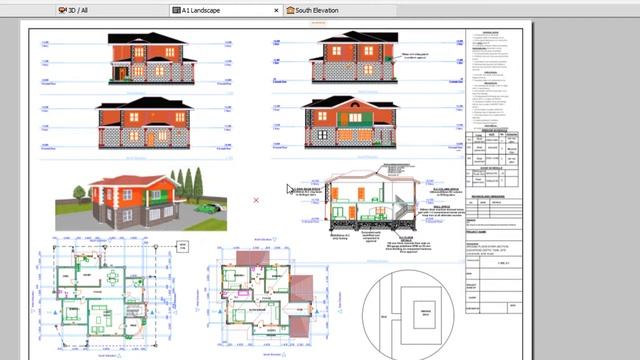The width and height of the screenshot is (640, 360).
Task: Click the 3D view icon on first tab
Action: (x=62, y=11)
